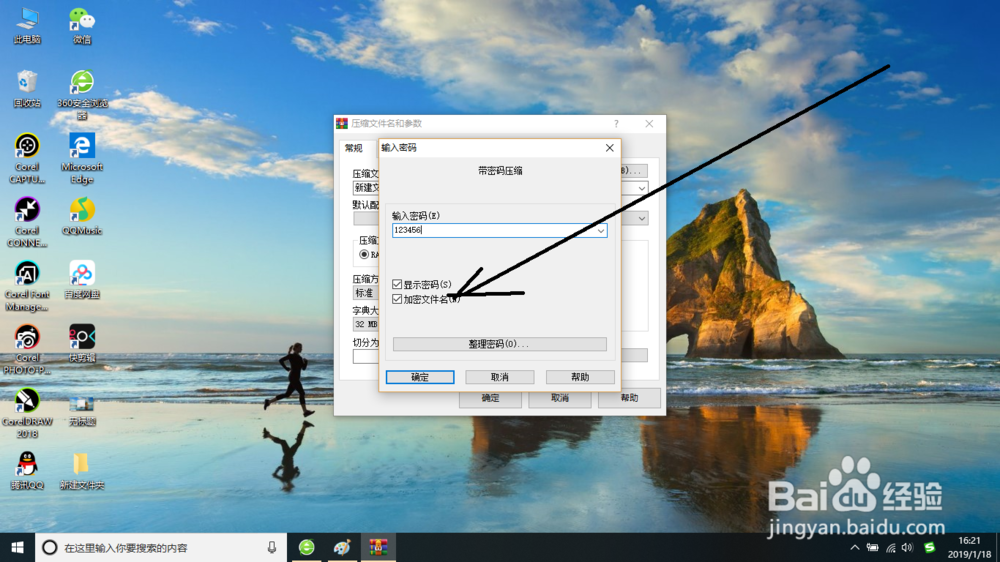
Task: Open the Paint app on the taskbar
Action: 342,547
